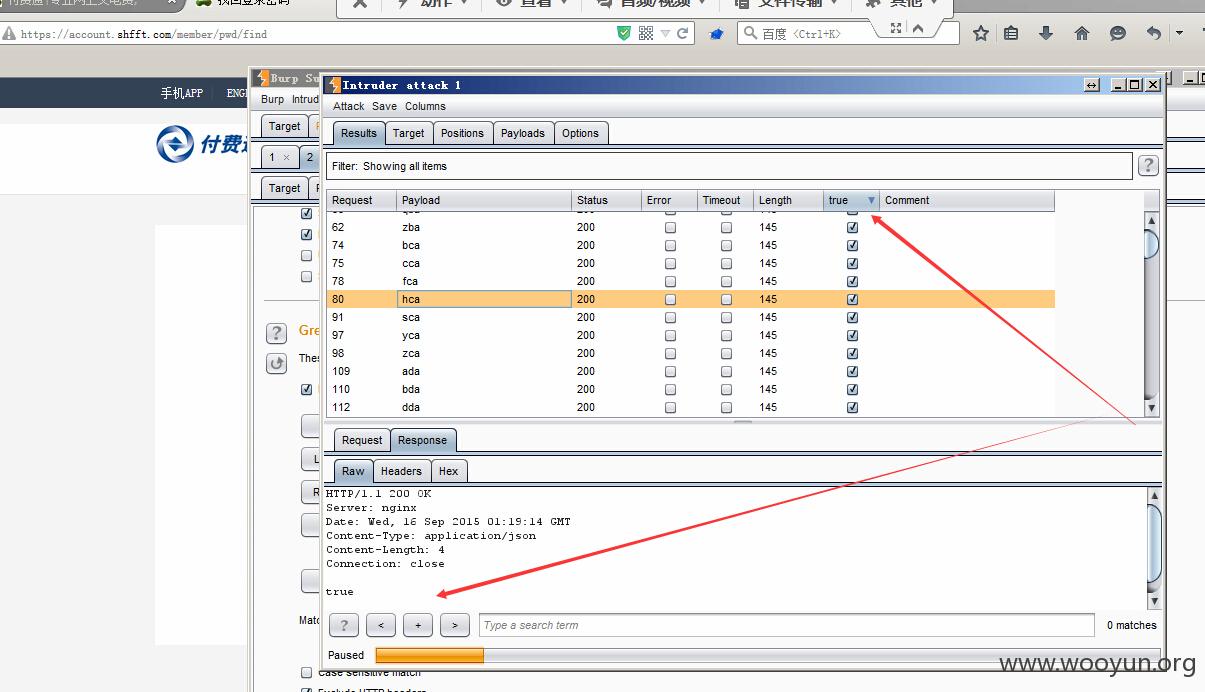The image size is (1205, 692).
Task: Click the green shield security icon
Action: pos(624,33)
